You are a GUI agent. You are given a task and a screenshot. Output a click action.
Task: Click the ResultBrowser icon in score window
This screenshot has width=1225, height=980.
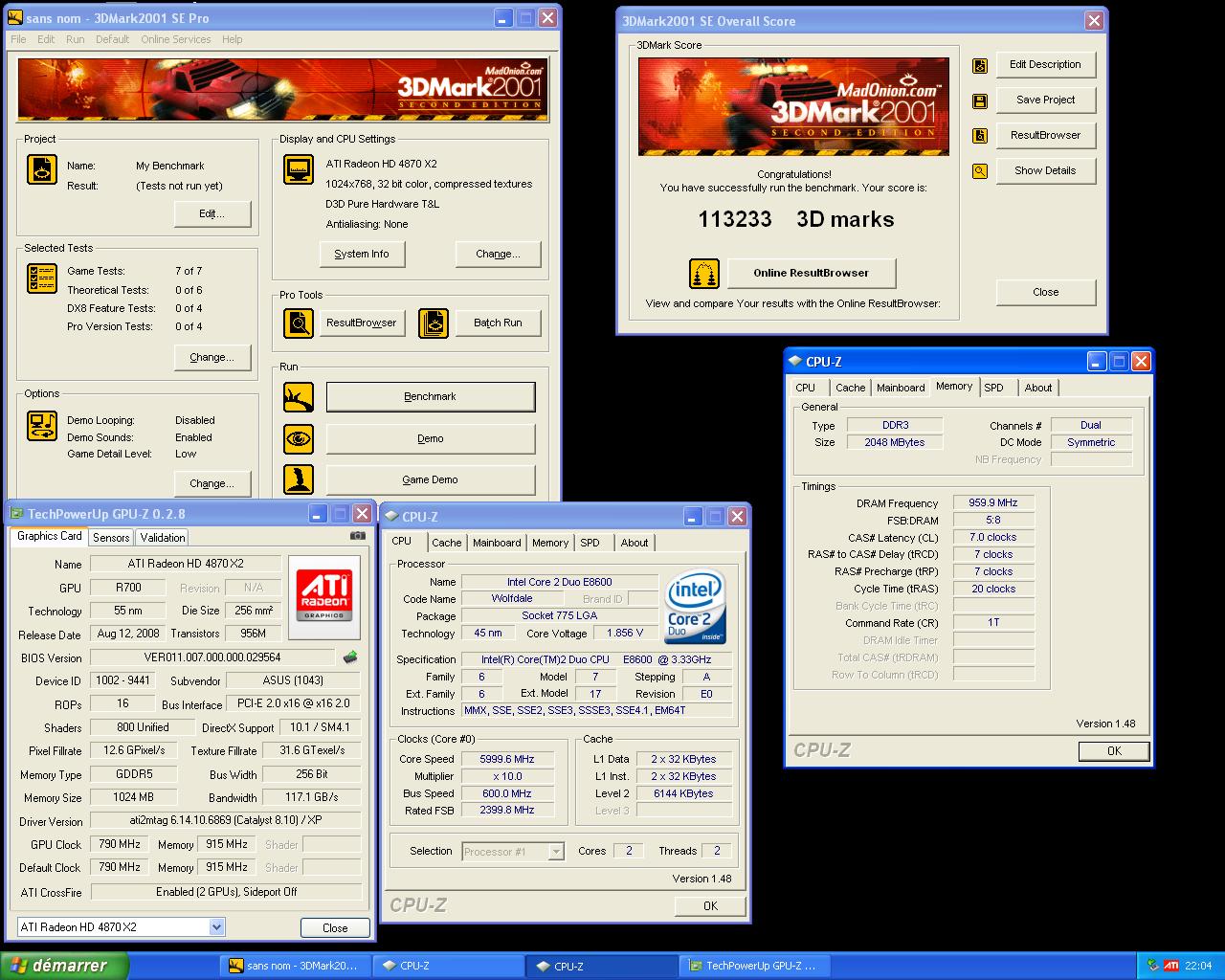pyautogui.click(x=980, y=136)
